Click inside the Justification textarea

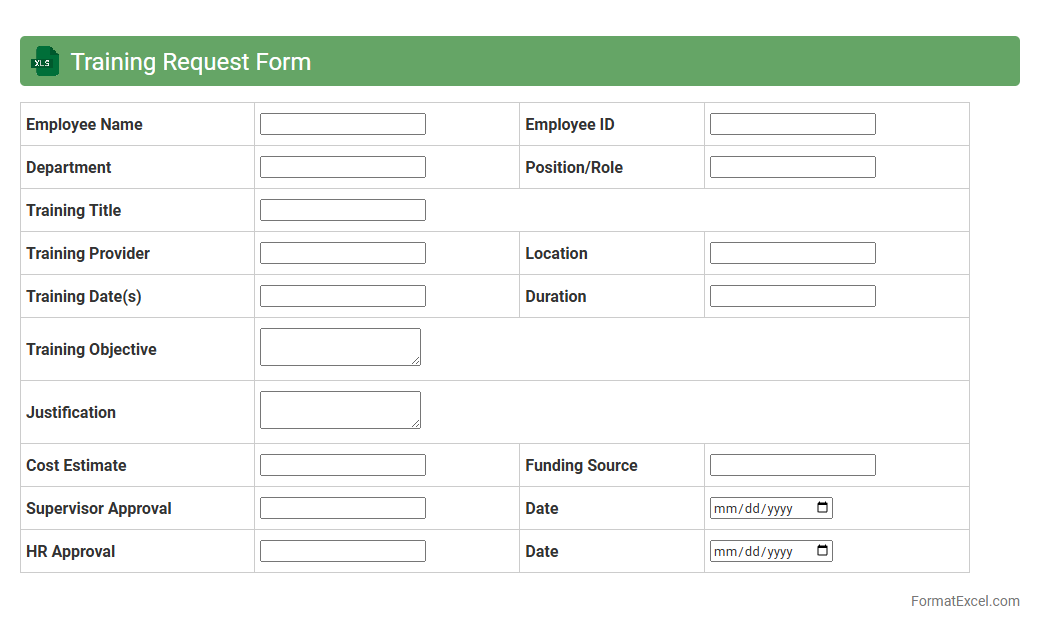click(340, 410)
